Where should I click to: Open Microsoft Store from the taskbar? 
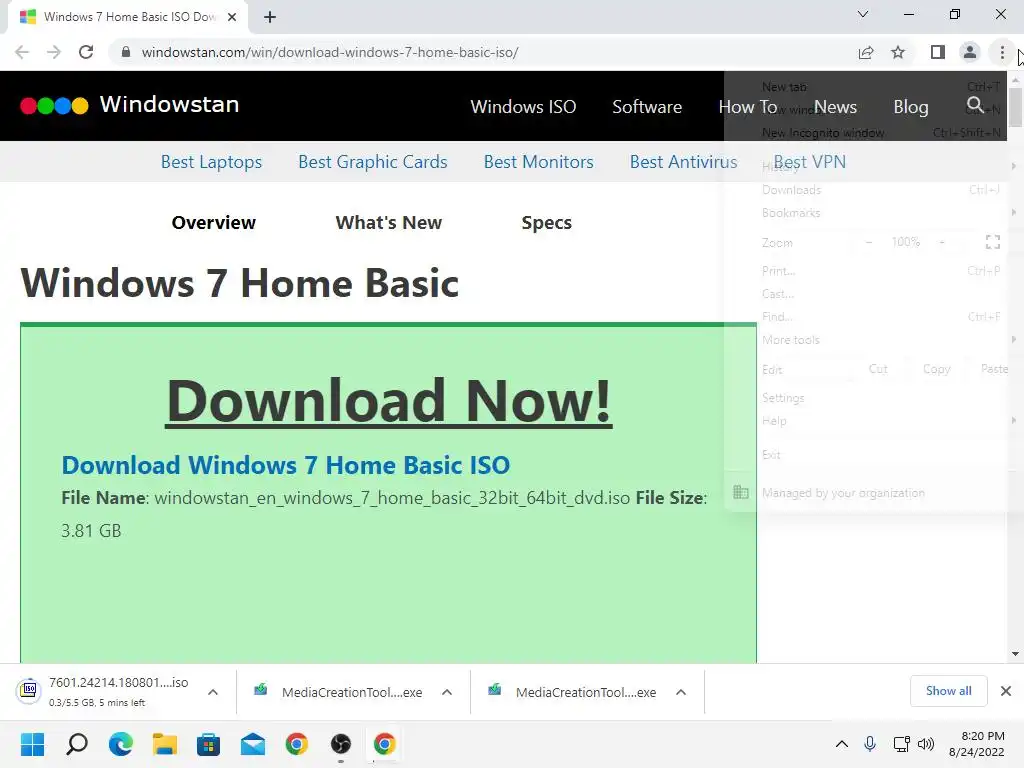point(208,744)
